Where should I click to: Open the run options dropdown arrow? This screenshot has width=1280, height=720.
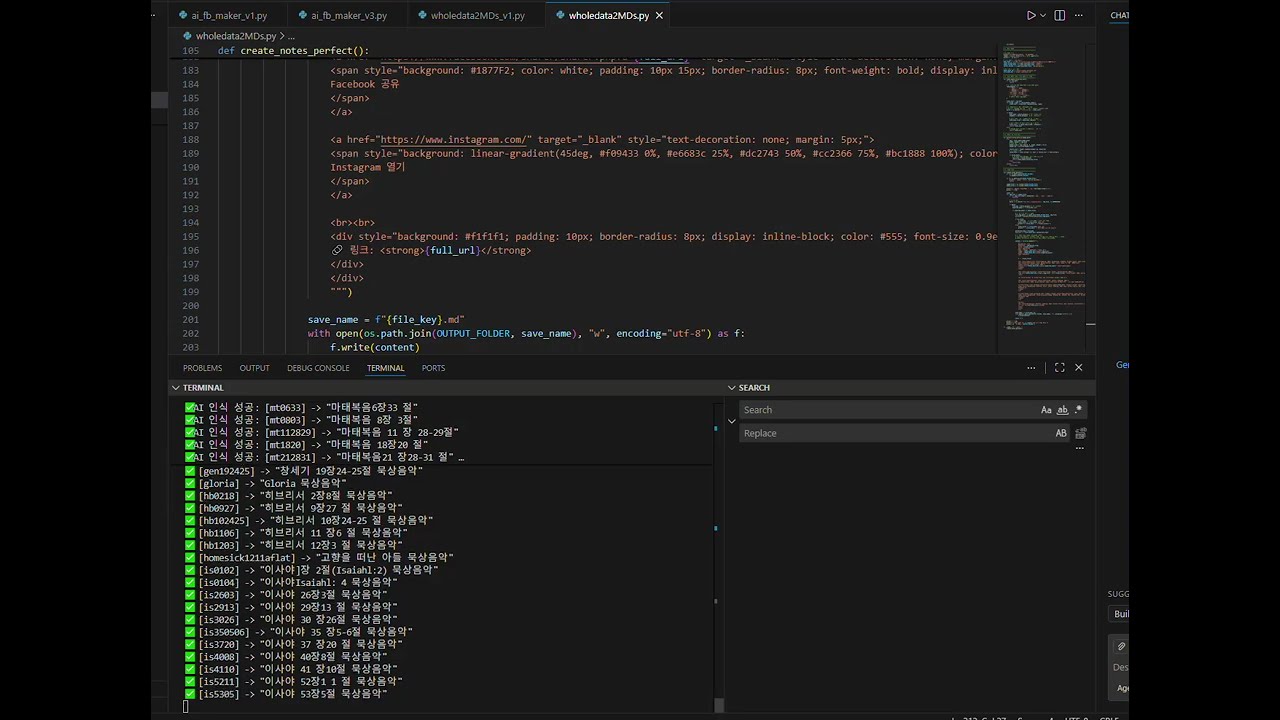tap(1044, 15)
